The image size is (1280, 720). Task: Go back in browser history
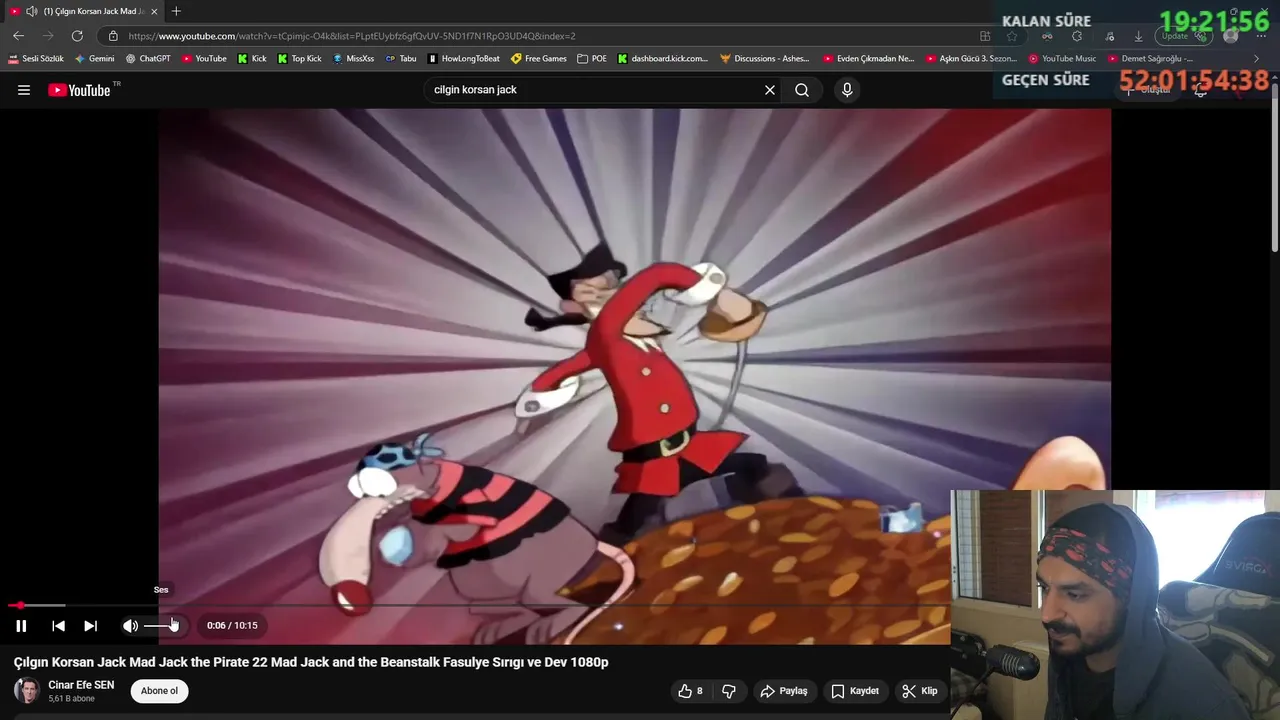18,36
